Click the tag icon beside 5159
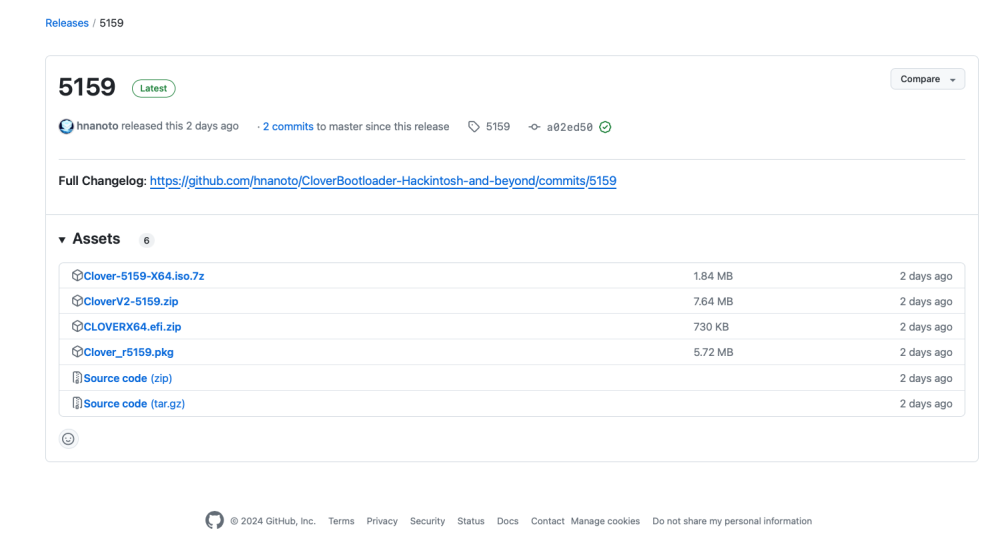Viewport: 1000px width, 553px height. pos(474,127)
